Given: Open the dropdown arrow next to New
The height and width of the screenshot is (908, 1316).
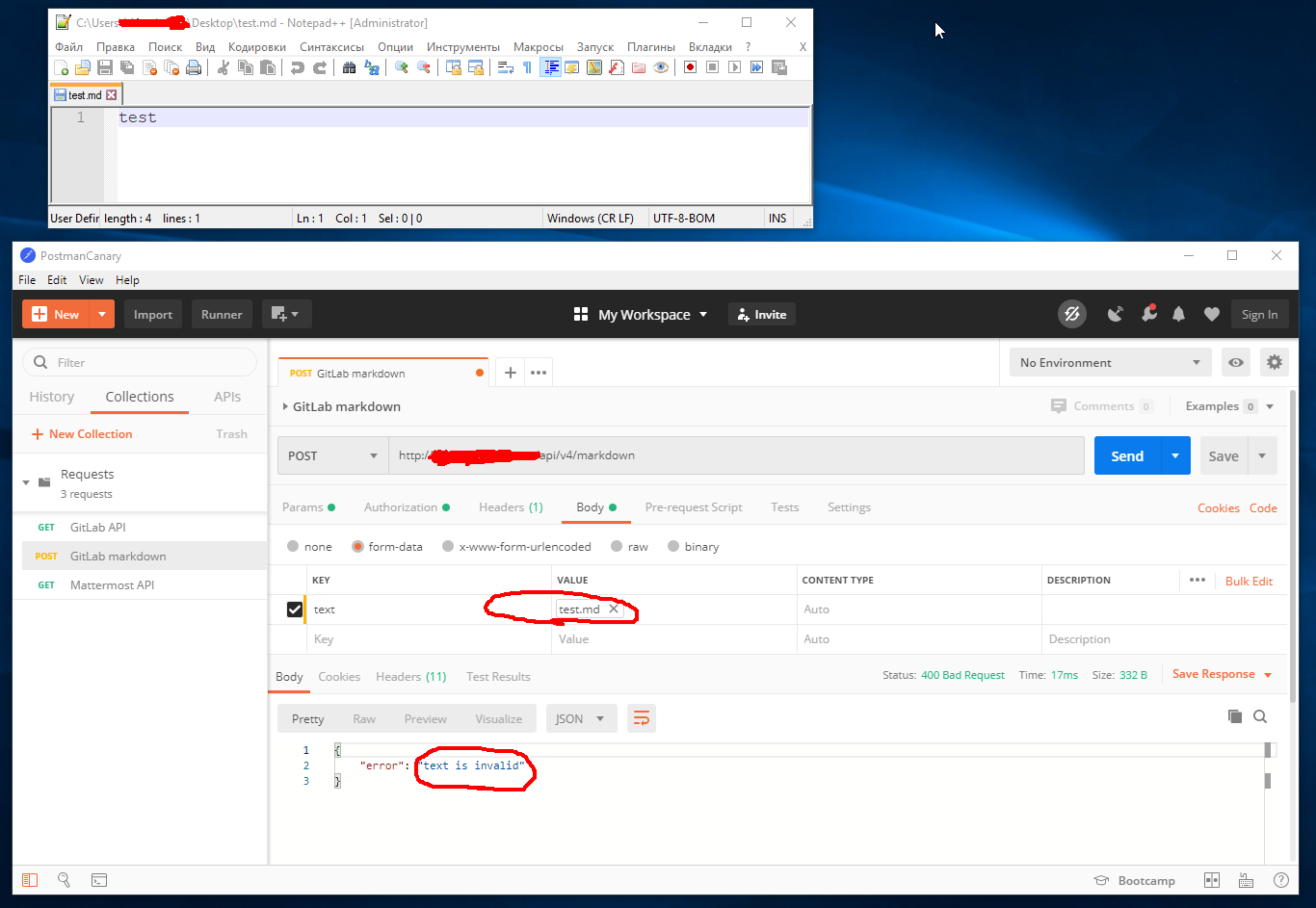Looking at the screenshot, I should pos(102,314).
